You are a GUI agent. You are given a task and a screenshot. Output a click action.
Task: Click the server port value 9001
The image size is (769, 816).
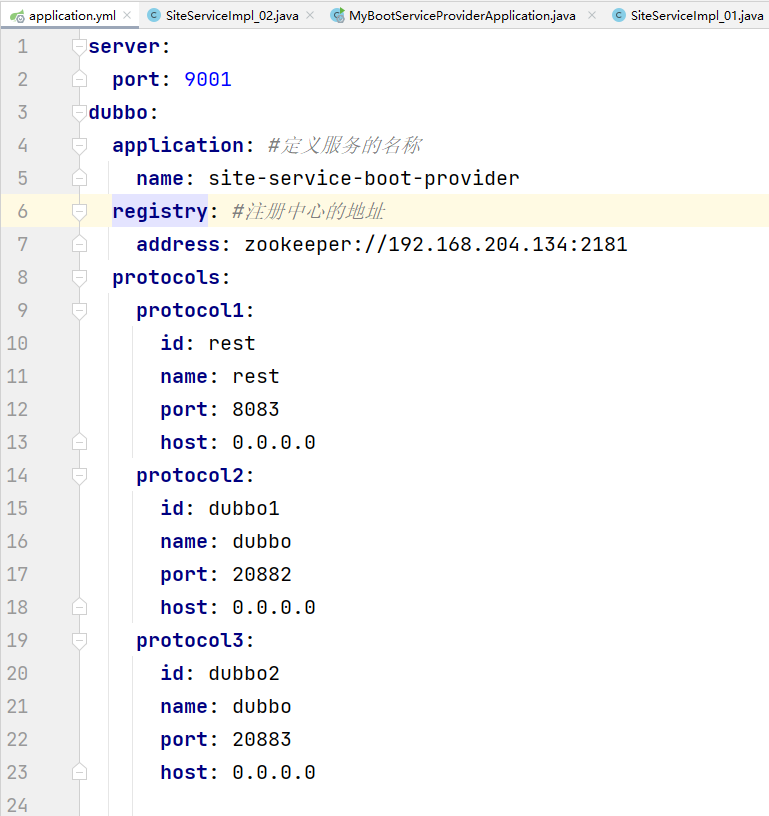pyautogui.click(x=208, y=80)
